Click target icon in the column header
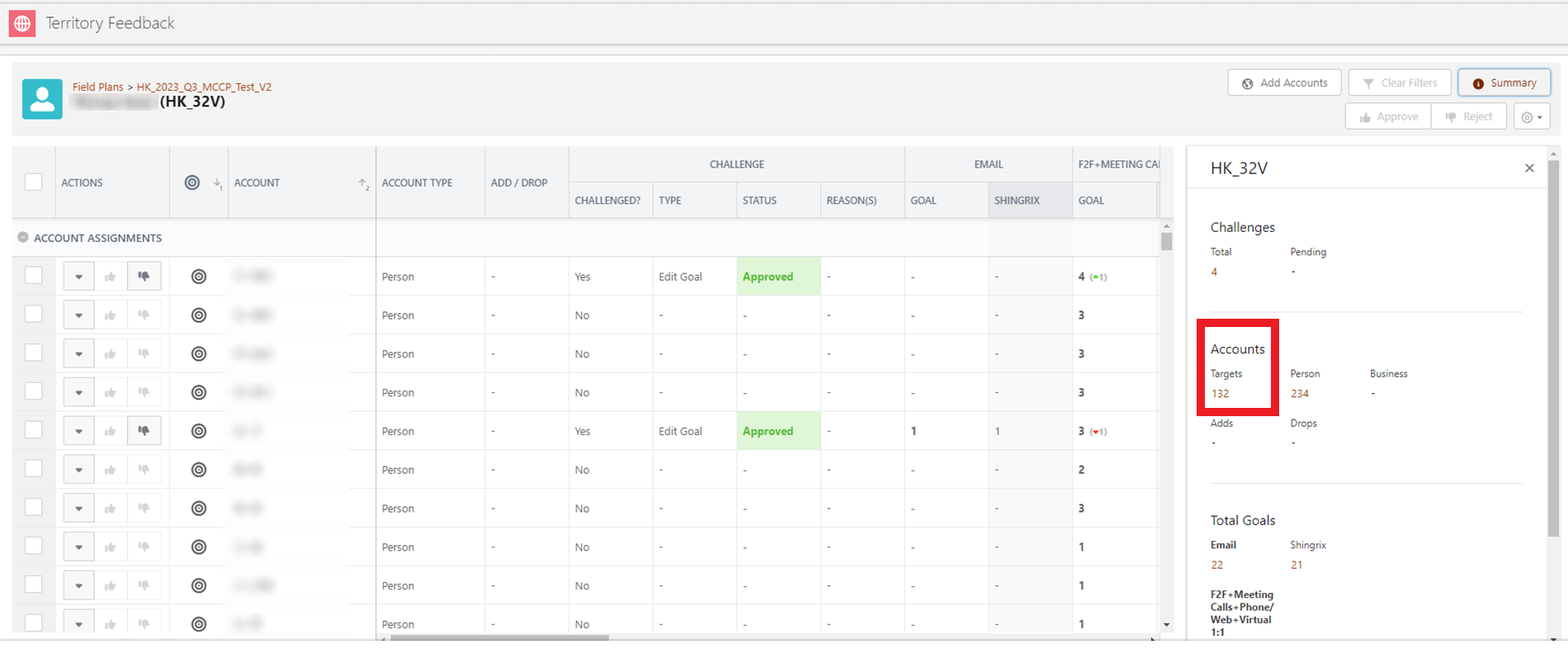Viewport: 1568px width, 649px height. pos(192,182)
